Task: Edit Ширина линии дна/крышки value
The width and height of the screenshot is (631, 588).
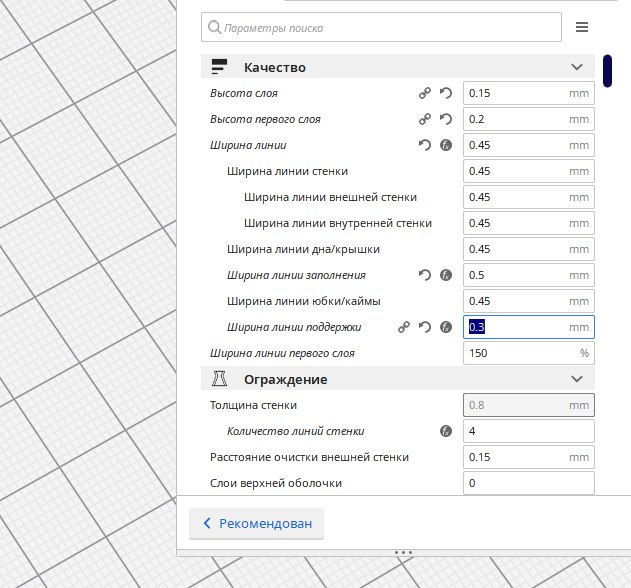Action: (x=529, y=249)
